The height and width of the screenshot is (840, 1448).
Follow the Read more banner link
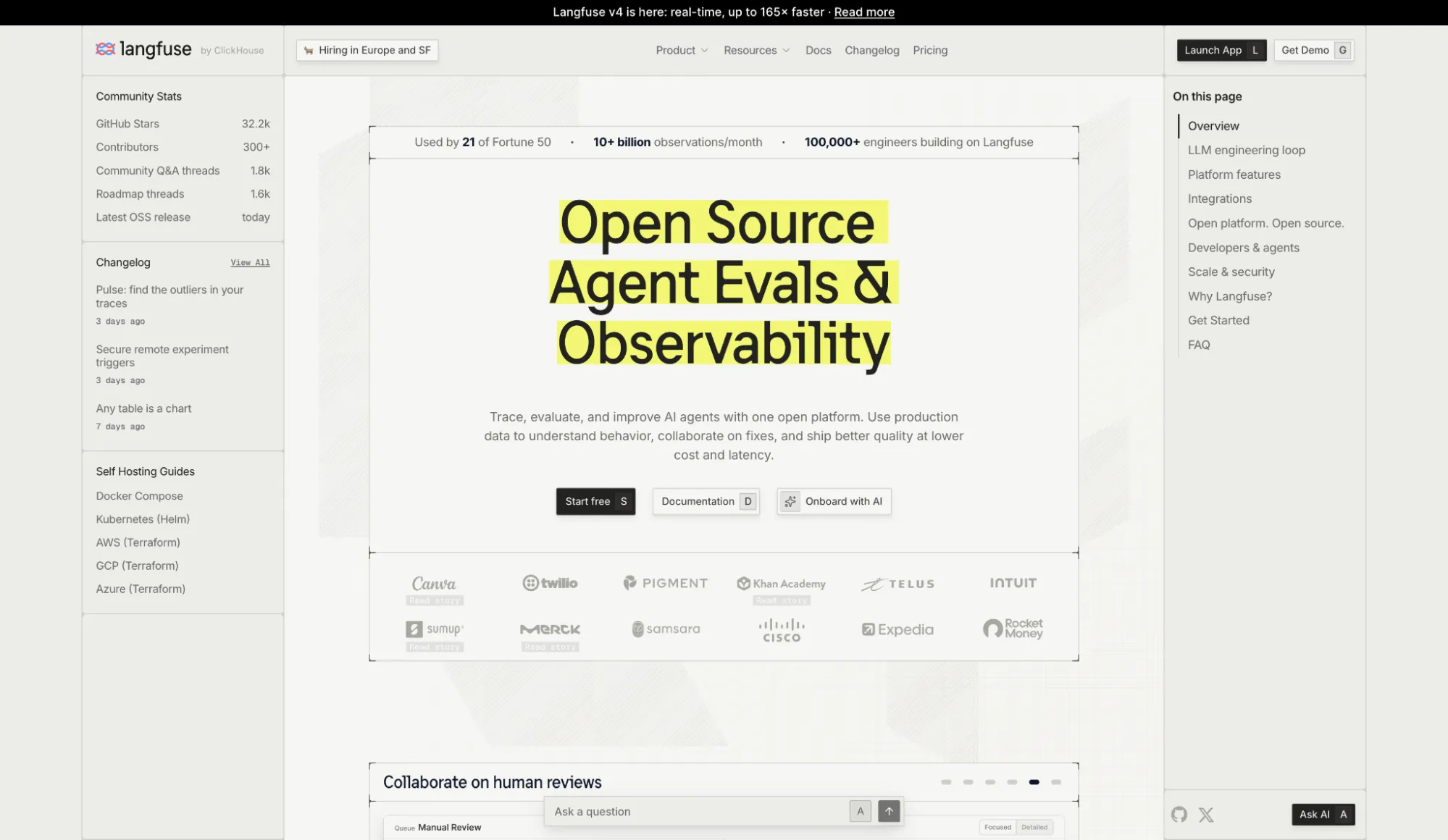(864, 12)
